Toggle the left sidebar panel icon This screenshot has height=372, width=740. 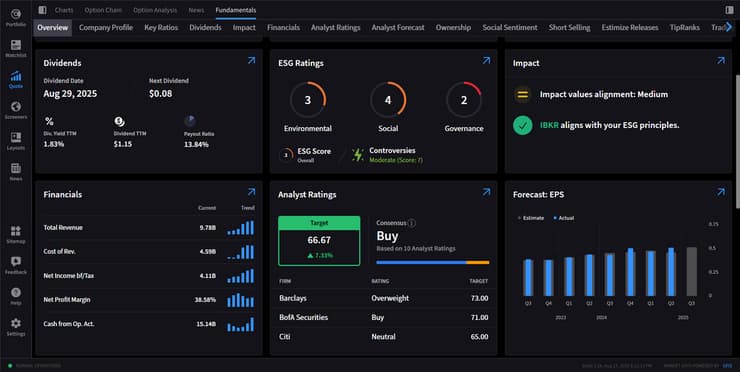[42, 10]
